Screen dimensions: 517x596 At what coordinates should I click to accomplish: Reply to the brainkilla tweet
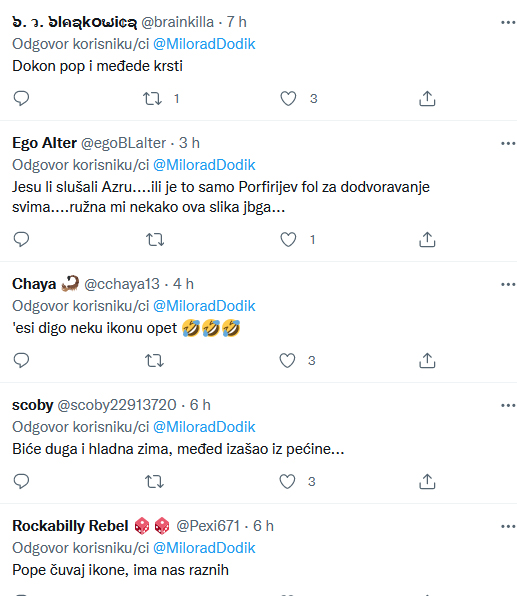(x=21, y=98)
